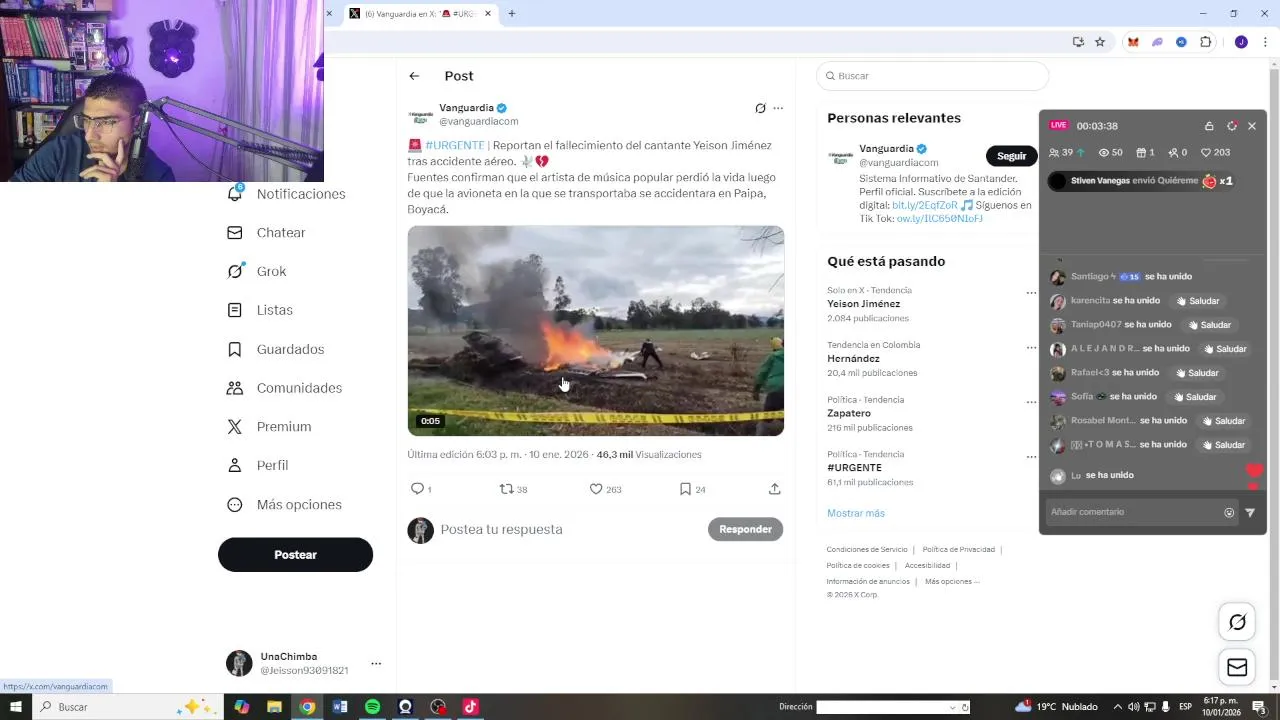Screen dimensions: 1280x720
Task: Bookmark the post with 24 bookmarks
Action: [x=685, y=489]
